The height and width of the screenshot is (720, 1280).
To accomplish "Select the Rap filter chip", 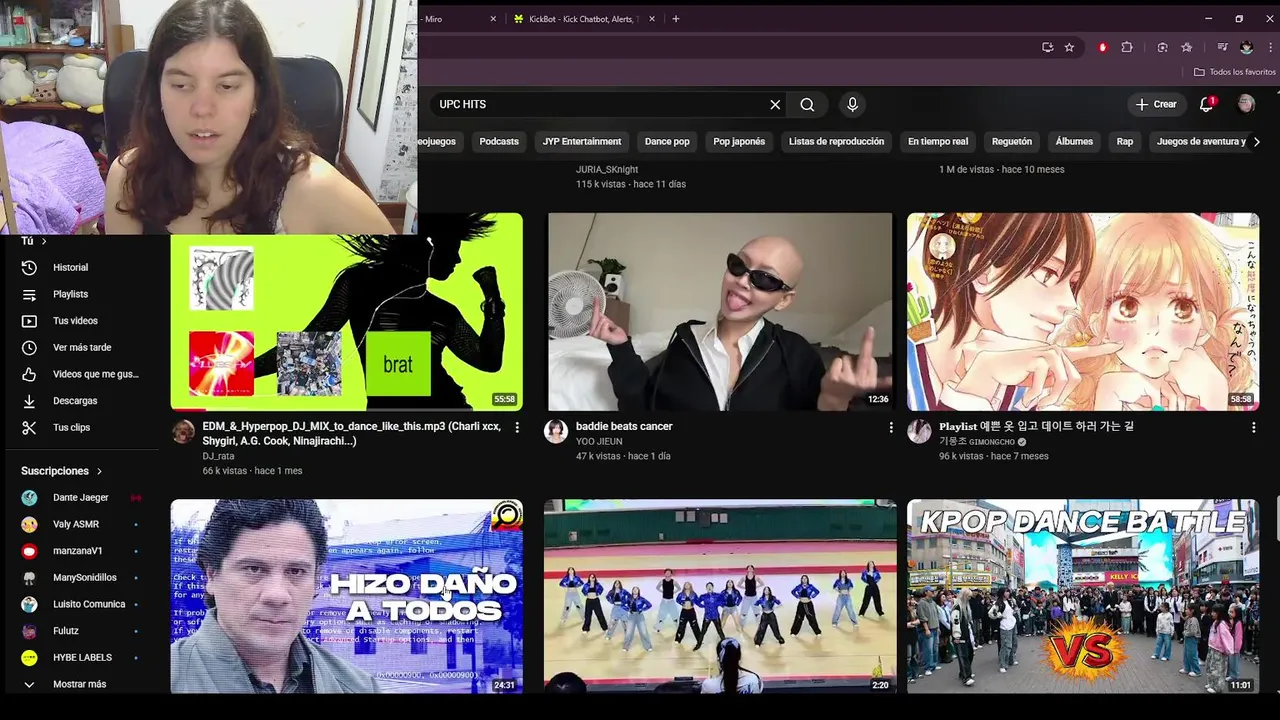I will pos(1125,142).
